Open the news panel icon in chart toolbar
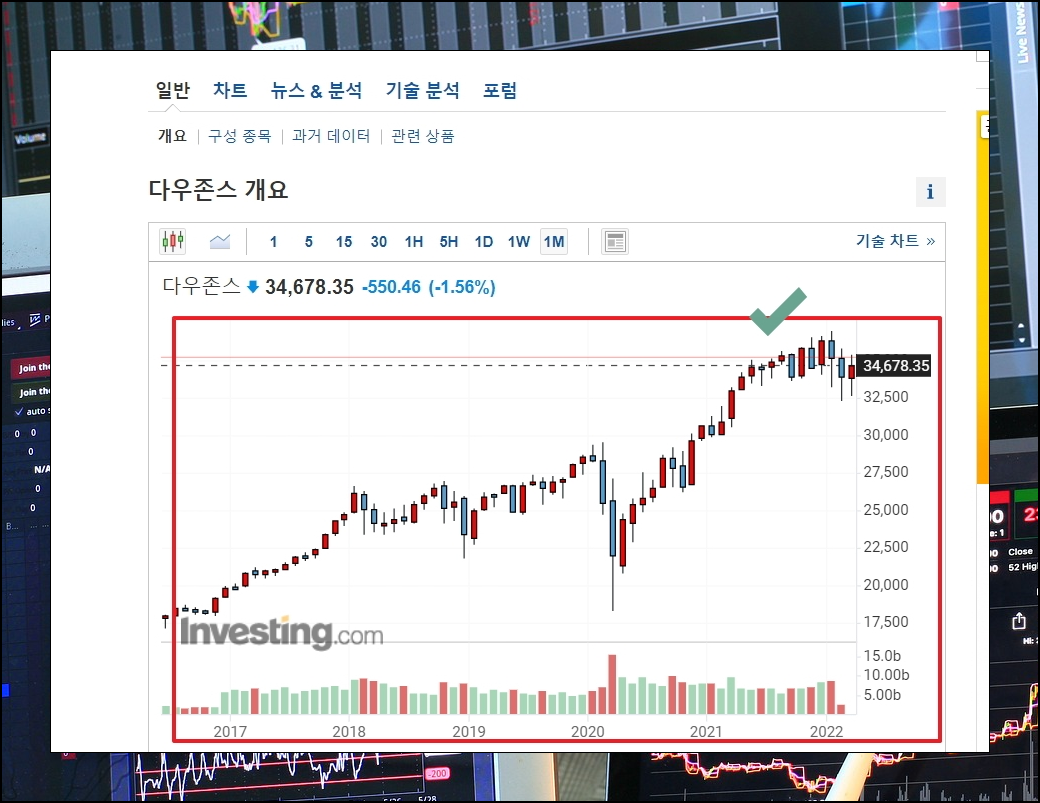 (615, 241)
